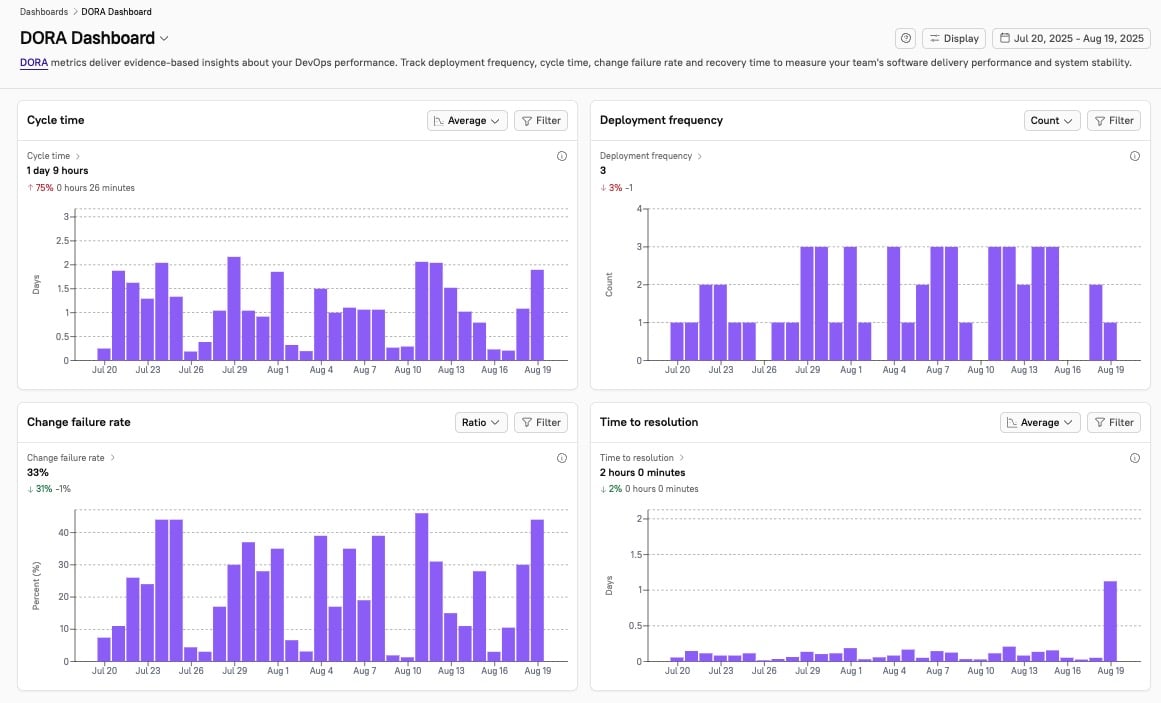Viewport: 1161px width, 703px height.
Task: Click Filter button in Change failure rate panel
Action: 541,422
